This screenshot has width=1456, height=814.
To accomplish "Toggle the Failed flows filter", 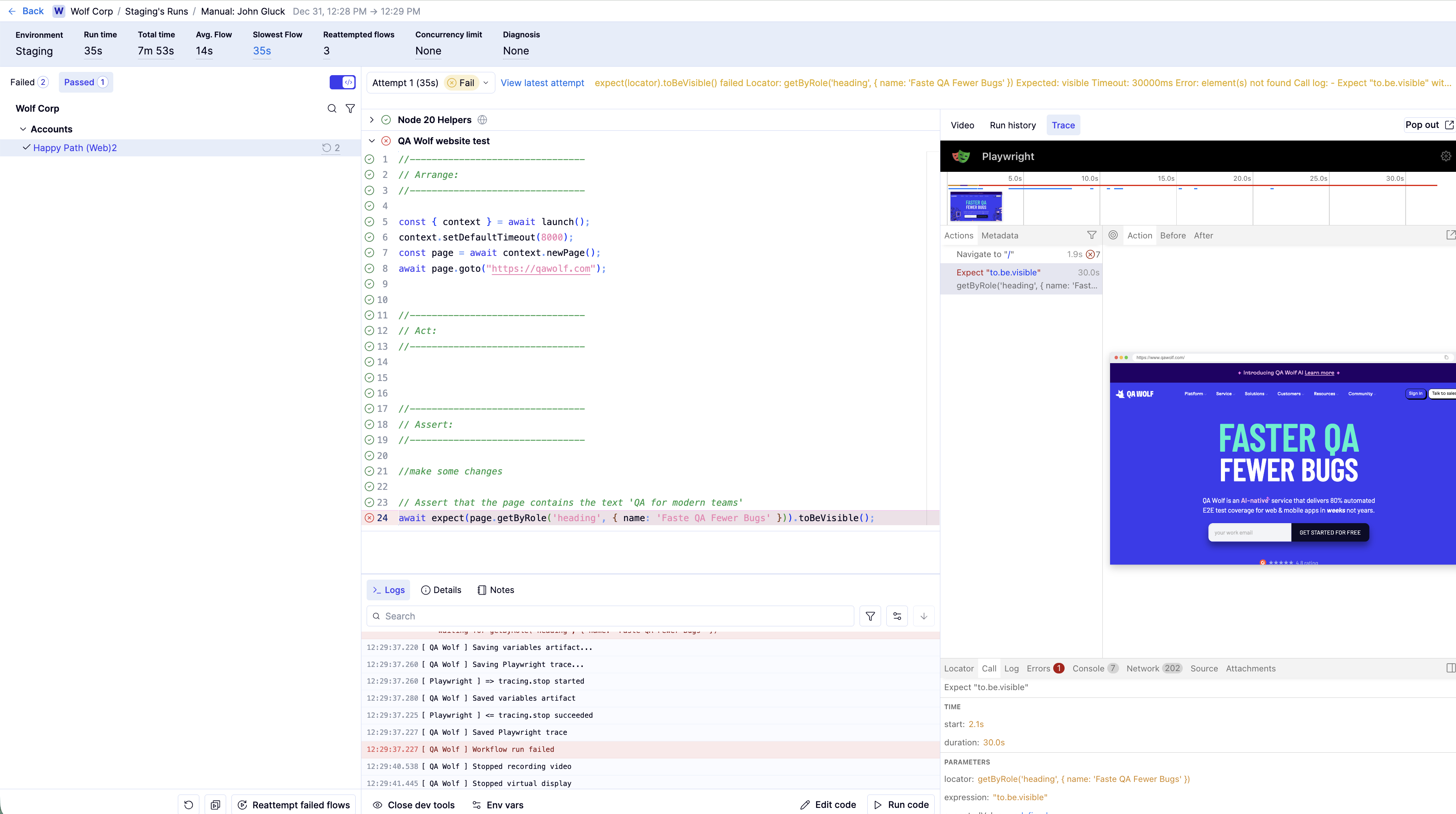I will tap(29, 82).
